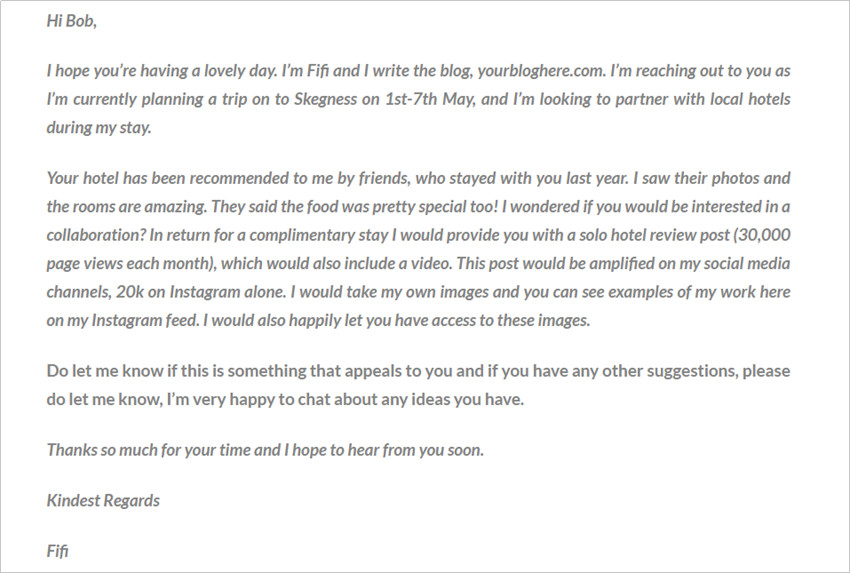Click the word 'Skegness' in first paragraph
Viewport: 850px width, 573px height.
click(x=325, y=100)
